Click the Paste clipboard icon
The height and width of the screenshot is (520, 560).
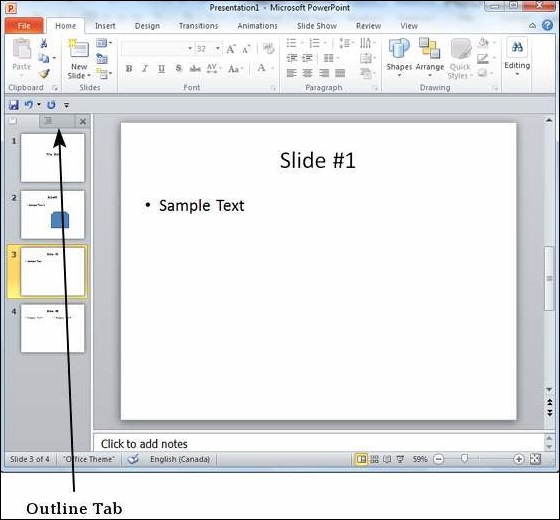22,48
